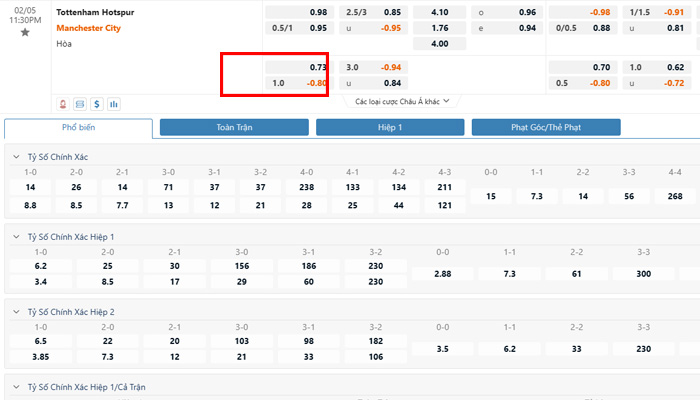Screen dimensions: 700x400
Task: Click the red player lineup icon
Action: (x=63, y=103)
